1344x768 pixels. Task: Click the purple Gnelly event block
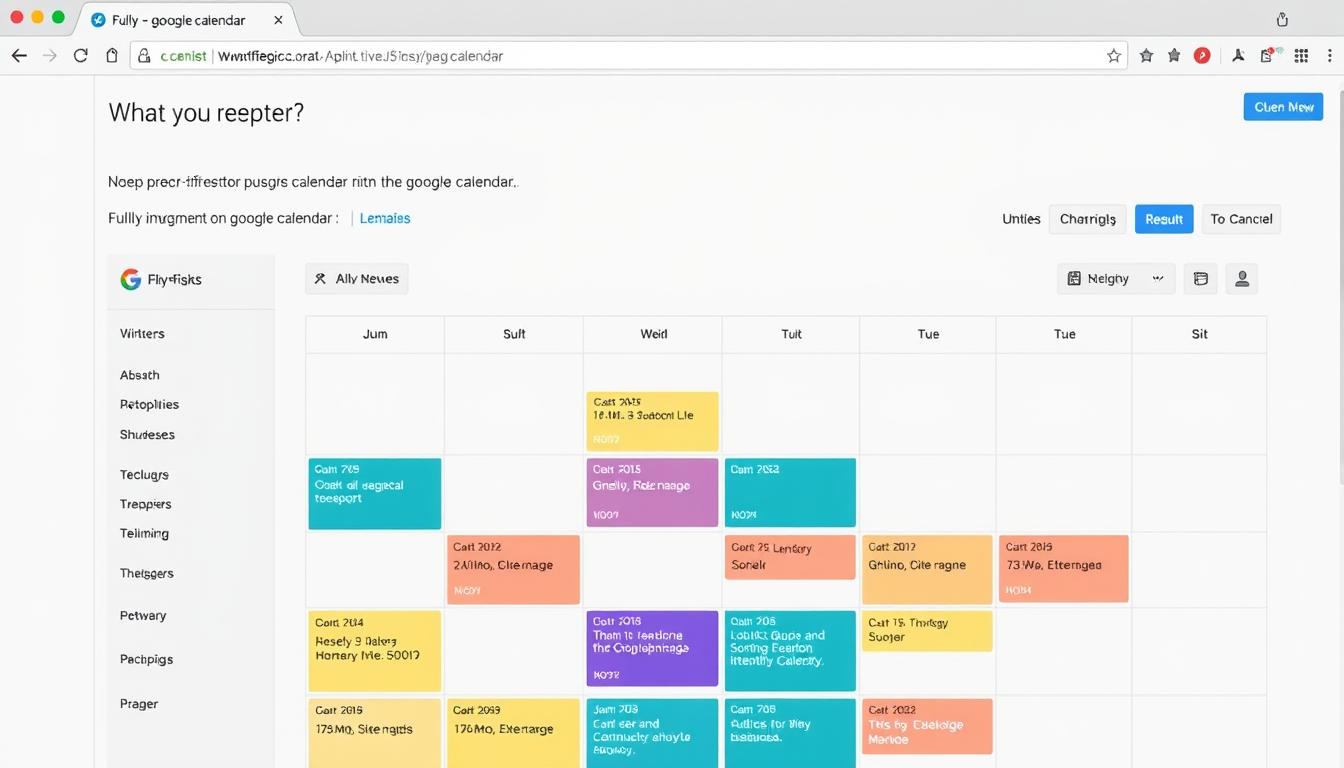tap(652, 492)
